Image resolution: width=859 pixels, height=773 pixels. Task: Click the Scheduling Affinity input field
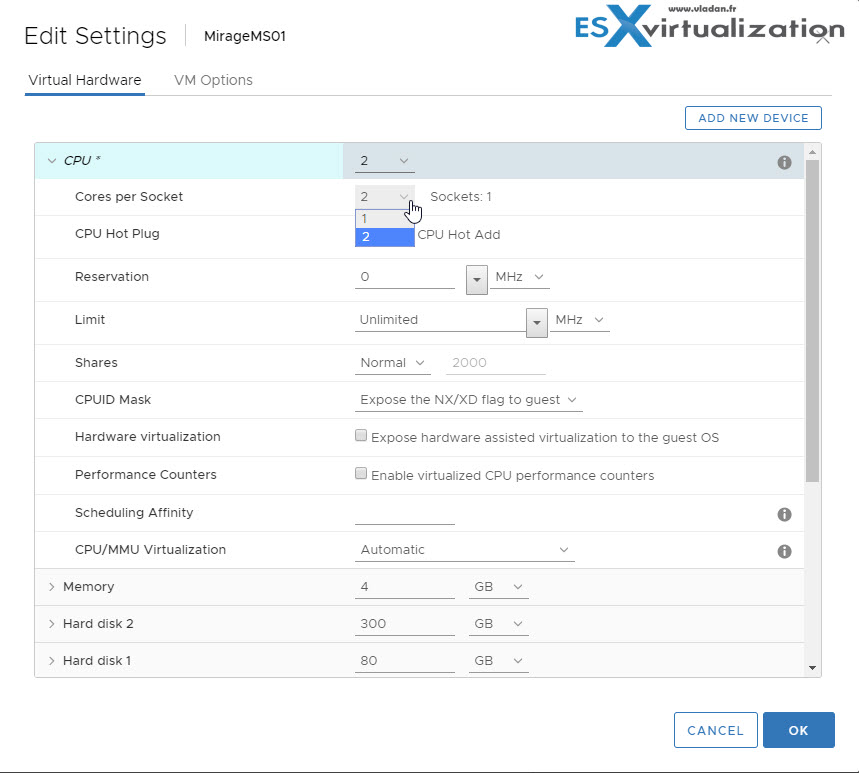coord(405,514)
